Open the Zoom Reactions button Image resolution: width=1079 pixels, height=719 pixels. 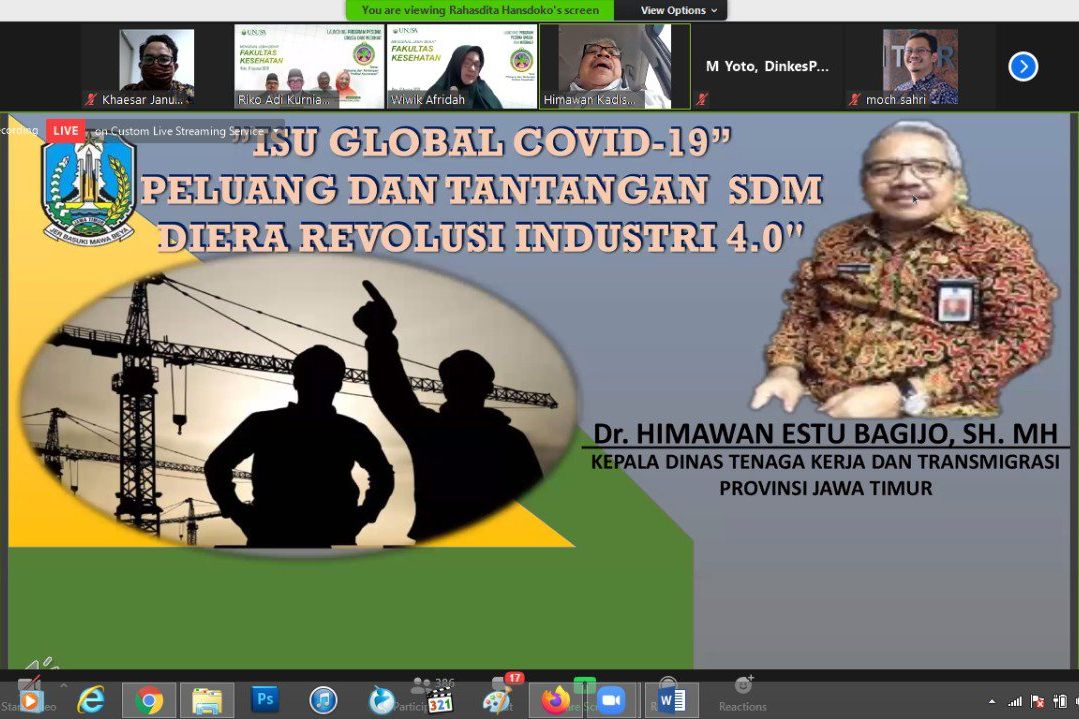click(x=743, y=694)
